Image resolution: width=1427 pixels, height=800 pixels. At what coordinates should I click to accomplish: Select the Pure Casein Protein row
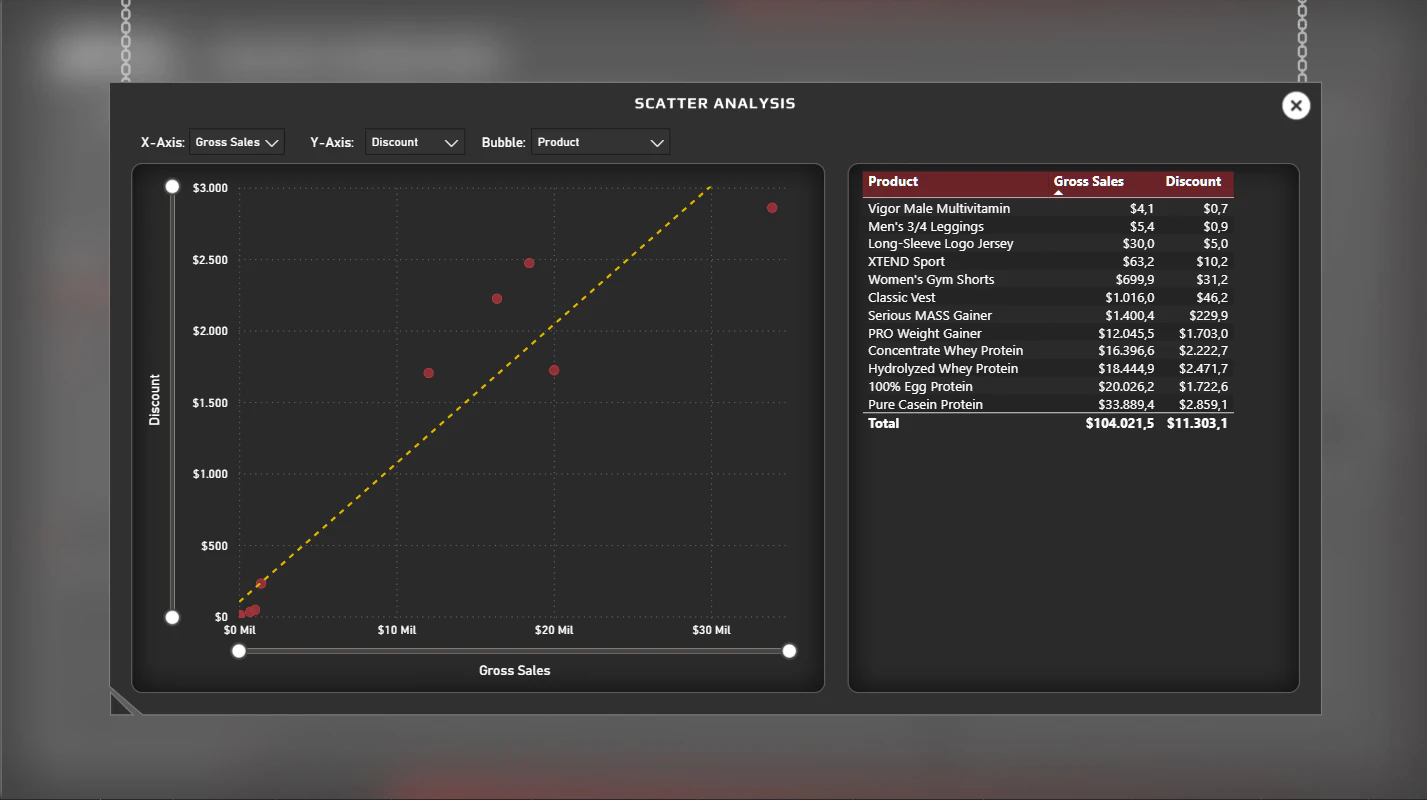pyautogui.click(x=1048, y=405)
